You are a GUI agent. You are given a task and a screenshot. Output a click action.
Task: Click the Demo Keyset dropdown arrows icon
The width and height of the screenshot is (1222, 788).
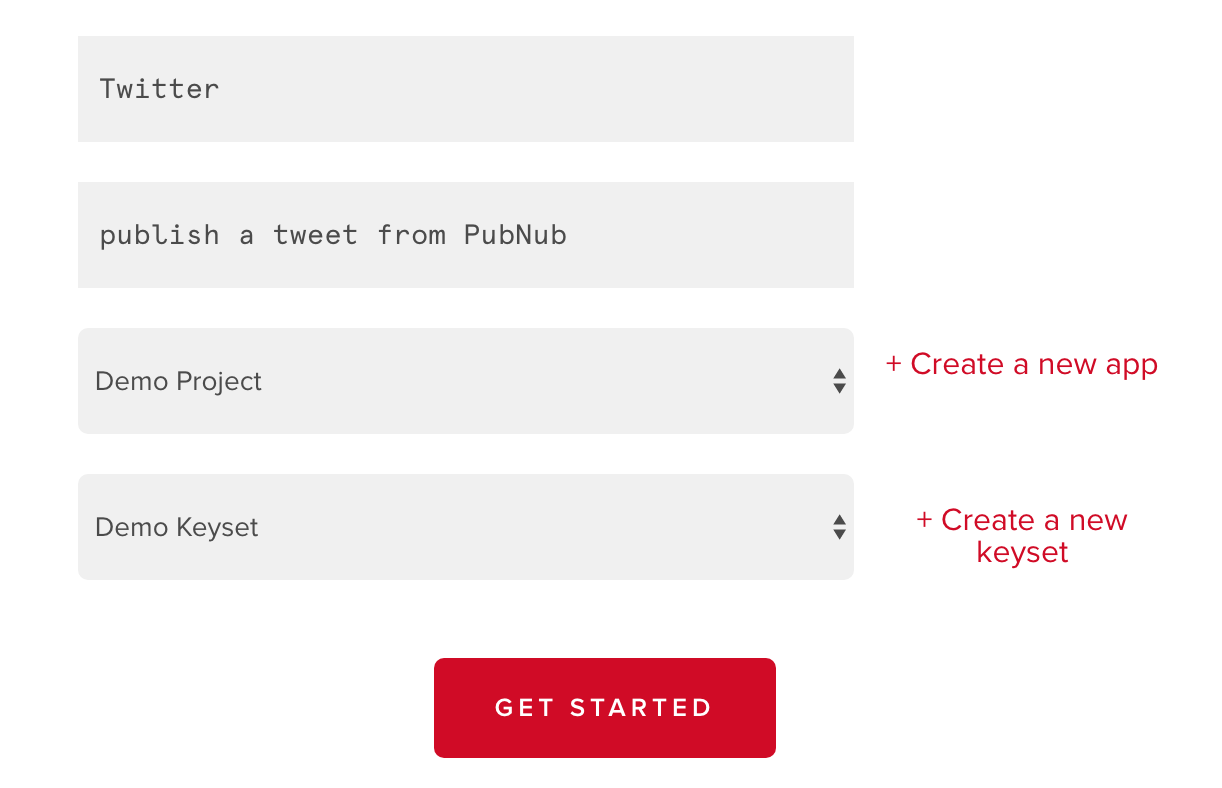click(839, 527)
